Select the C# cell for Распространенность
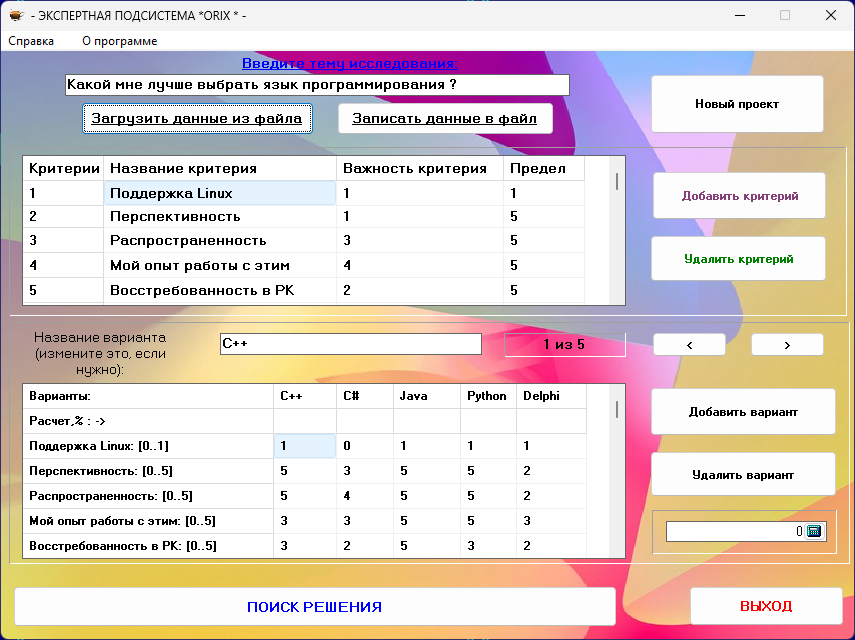 pos(365,496)
